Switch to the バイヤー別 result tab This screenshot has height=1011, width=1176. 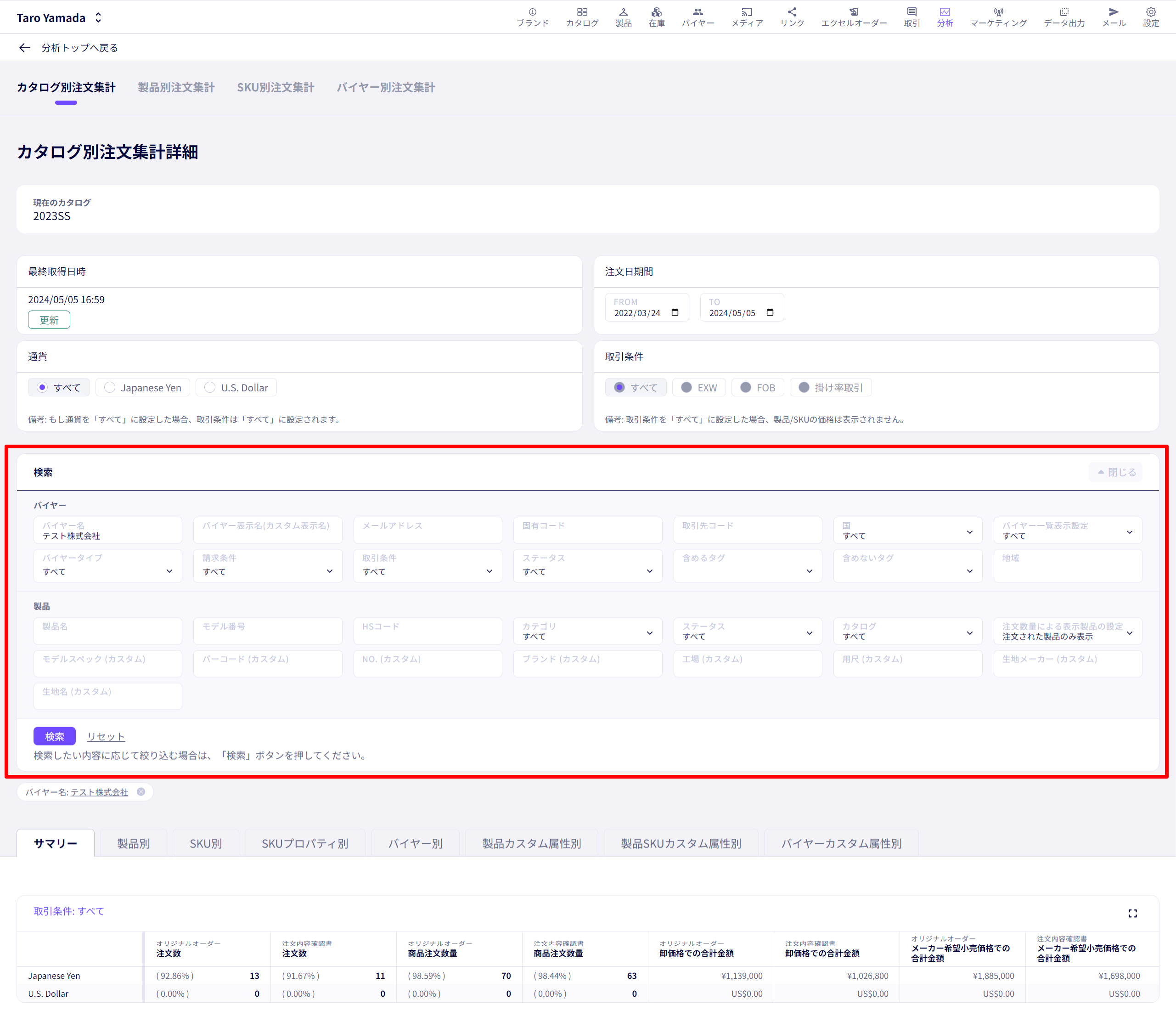[x=415, y=843]
